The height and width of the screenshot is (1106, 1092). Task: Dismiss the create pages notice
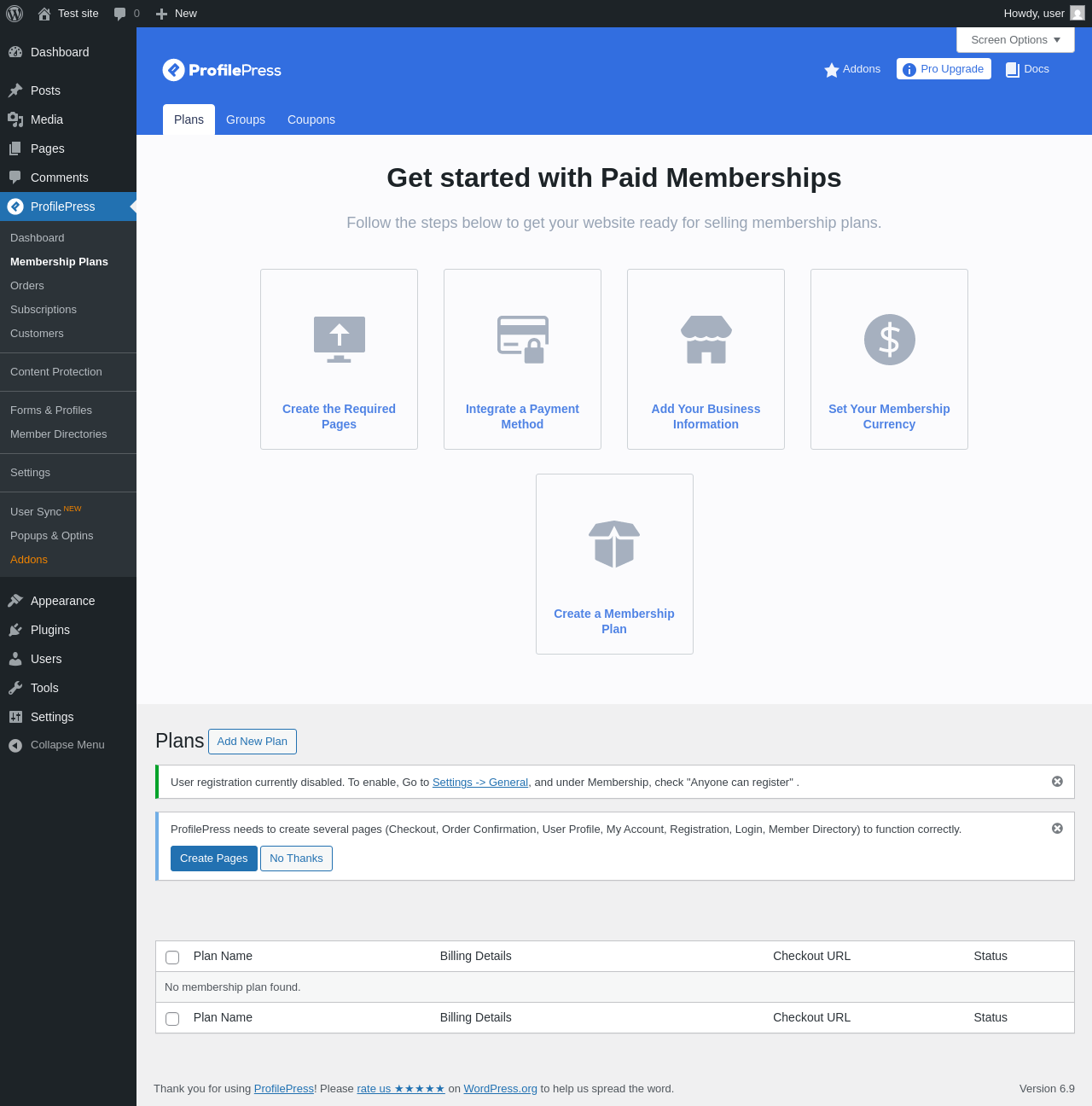[1057, 829]
